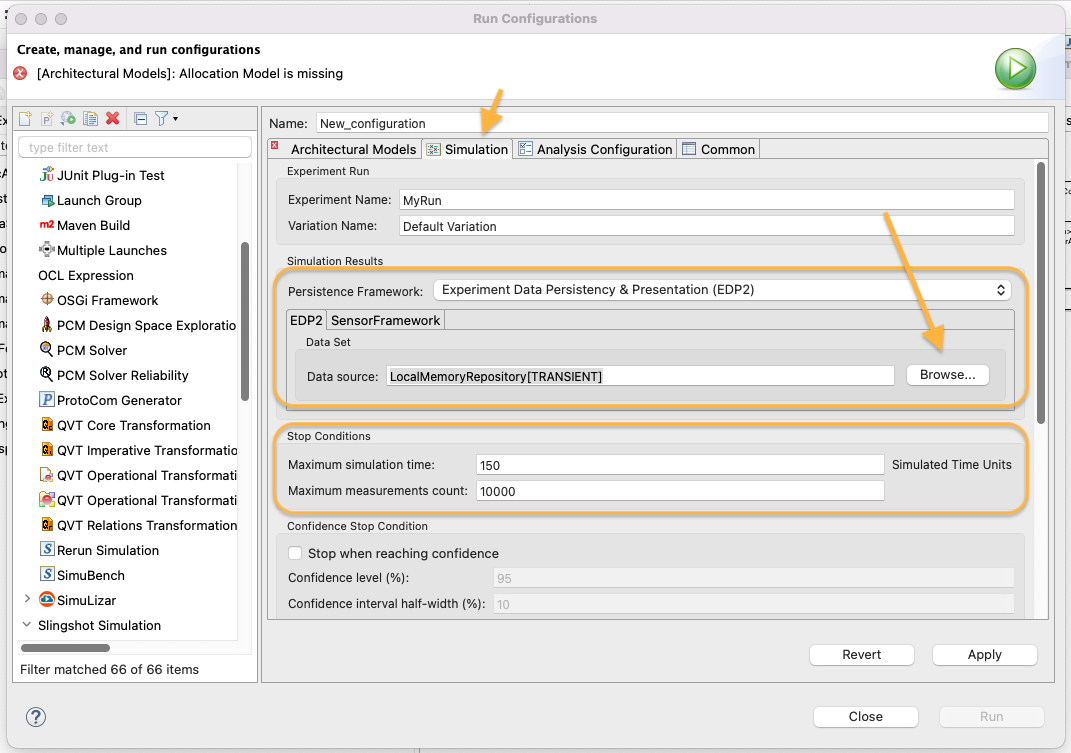Click the Name field with New_configuration
The width and height of the screenshot is (1071, 753).
point(682,123)
